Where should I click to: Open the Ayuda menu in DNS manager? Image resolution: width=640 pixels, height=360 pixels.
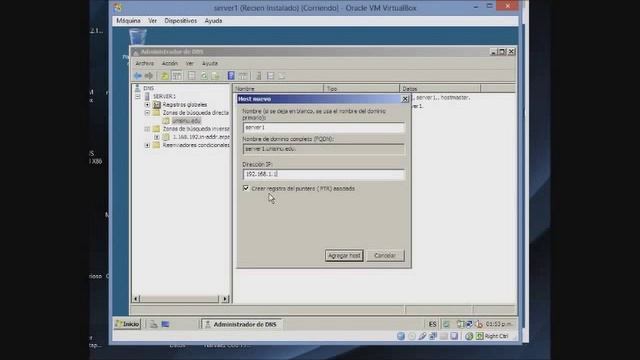210,64
